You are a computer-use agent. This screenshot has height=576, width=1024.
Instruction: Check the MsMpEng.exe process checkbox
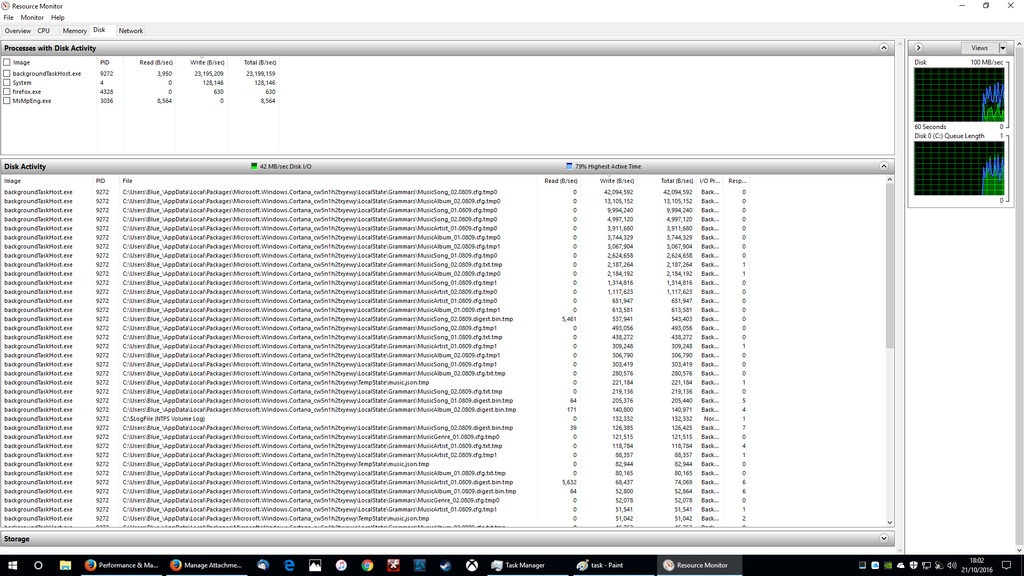(7, 101)
